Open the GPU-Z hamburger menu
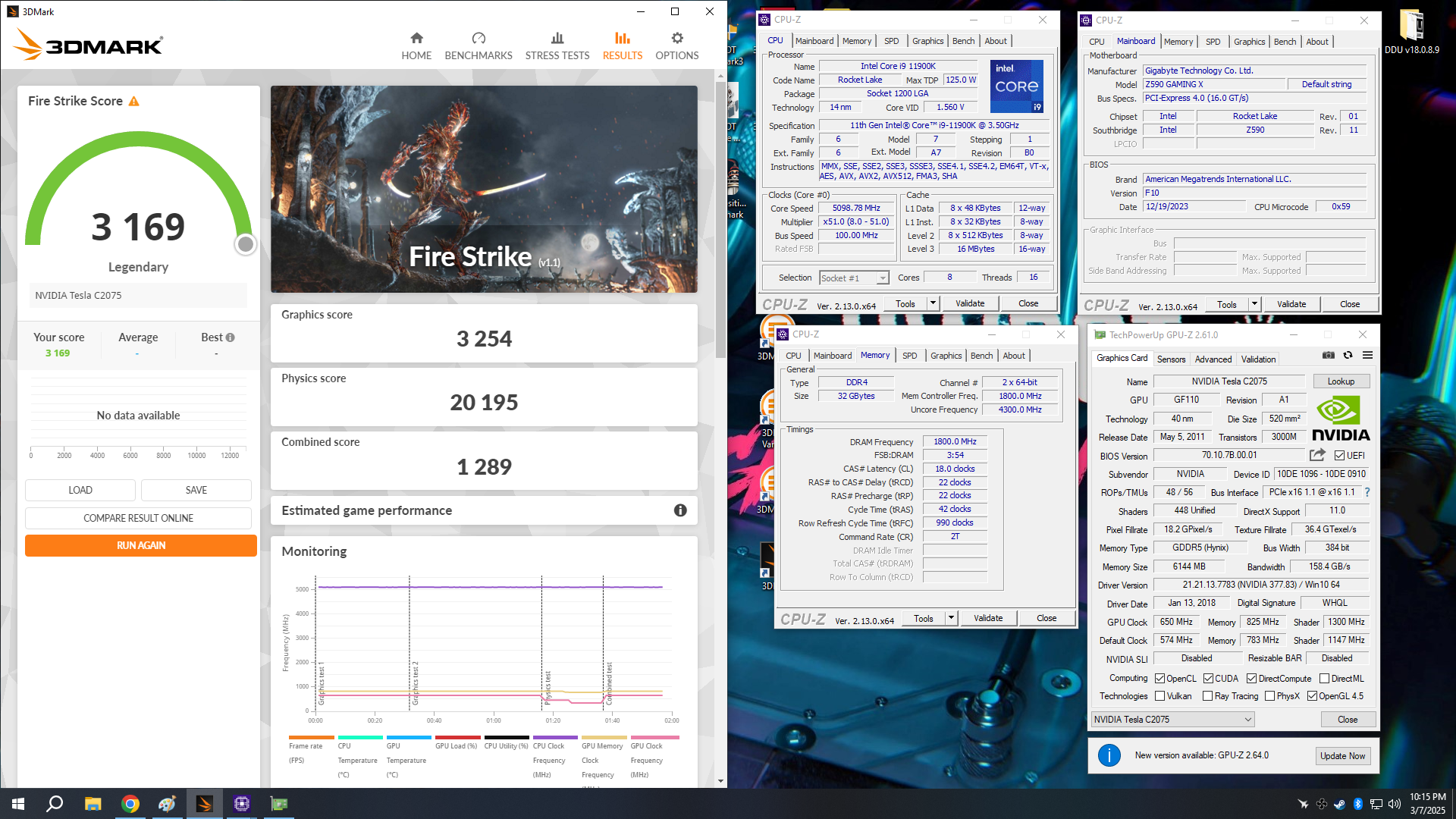The image size is (1456, 819). click(x=1368, y=355)
